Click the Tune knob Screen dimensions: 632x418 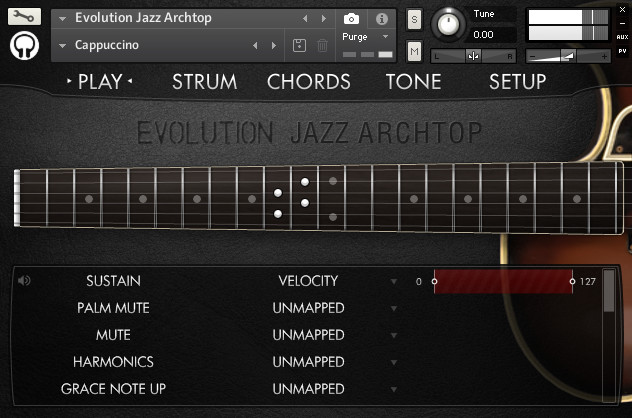(448, 24)
